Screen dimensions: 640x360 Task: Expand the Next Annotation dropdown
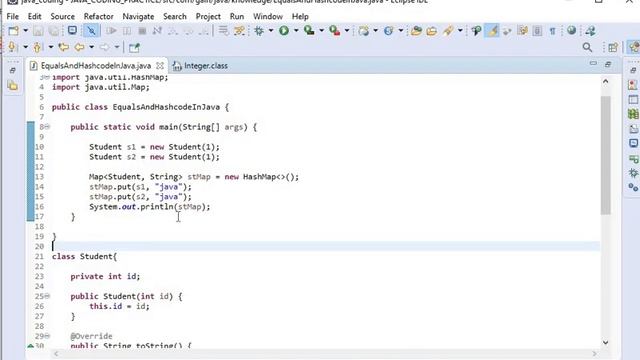25,47
